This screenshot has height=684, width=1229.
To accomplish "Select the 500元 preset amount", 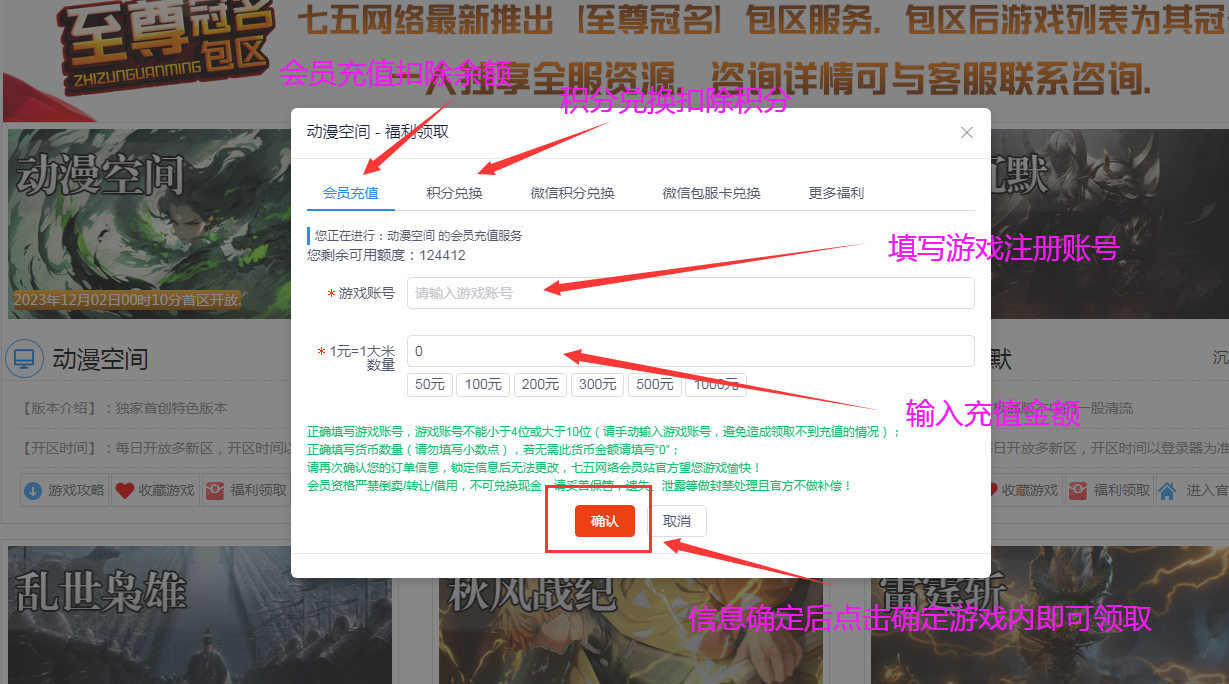I will point(655,385).
